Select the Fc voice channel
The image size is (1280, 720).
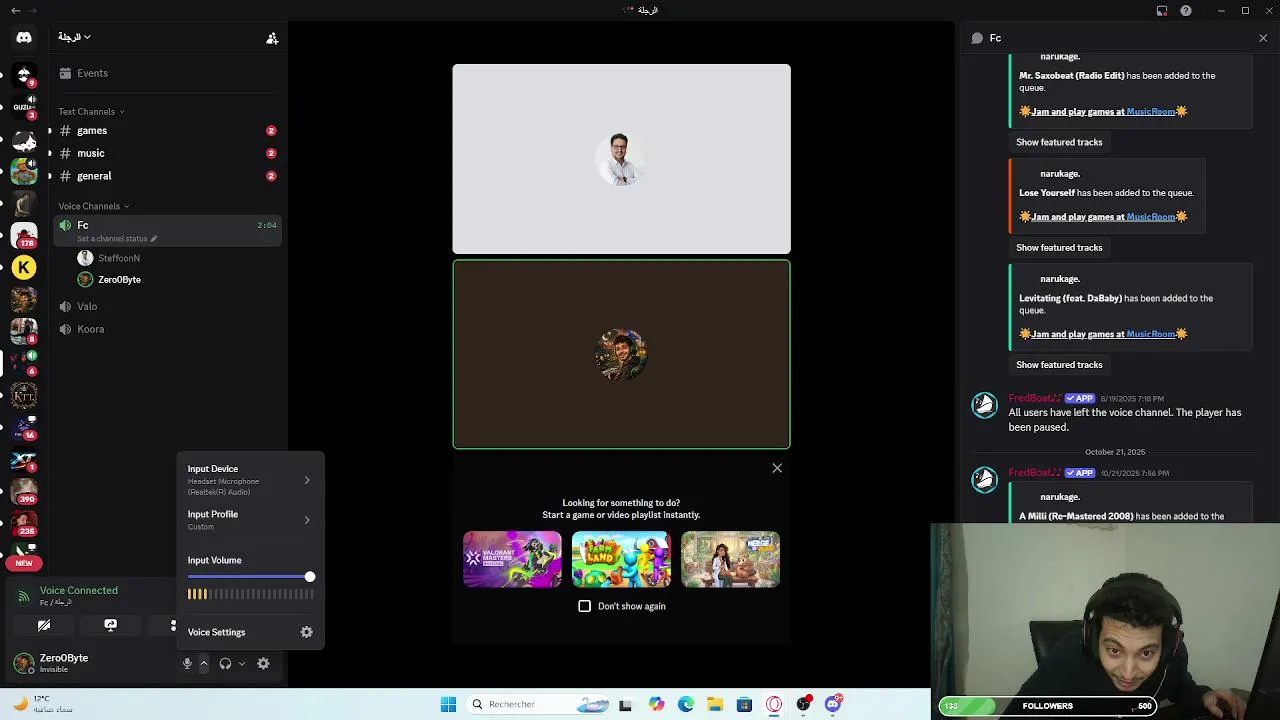(x=167, y=231)
